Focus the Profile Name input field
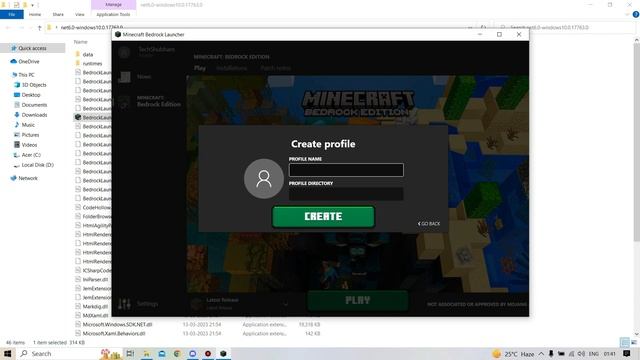Image resolution: width=640 pixels, height=360 pixels. pyautogui.click(x=346, y=170)
